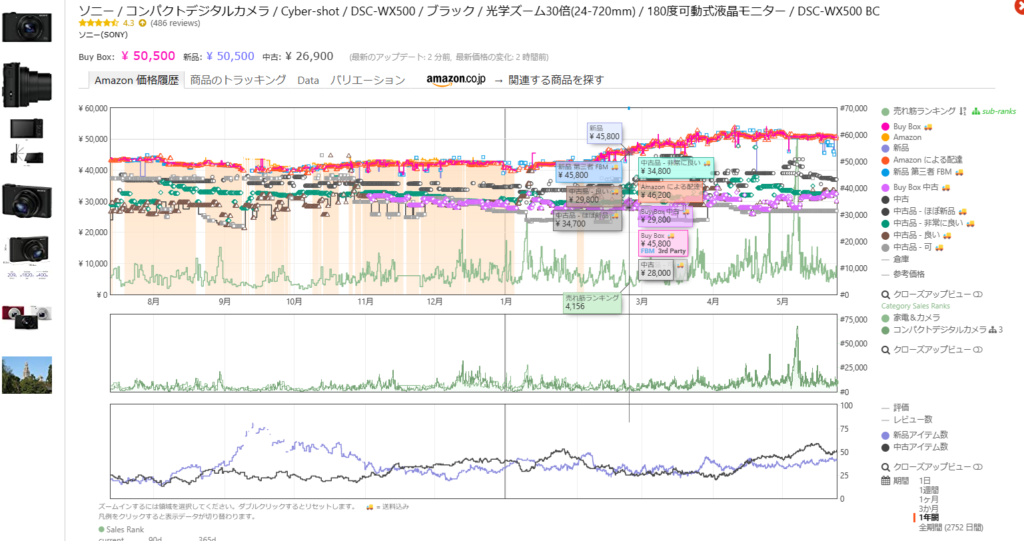Click the amazon.co.jp logo link
The width and height of the screenshot is (1024, 541).
456,80
